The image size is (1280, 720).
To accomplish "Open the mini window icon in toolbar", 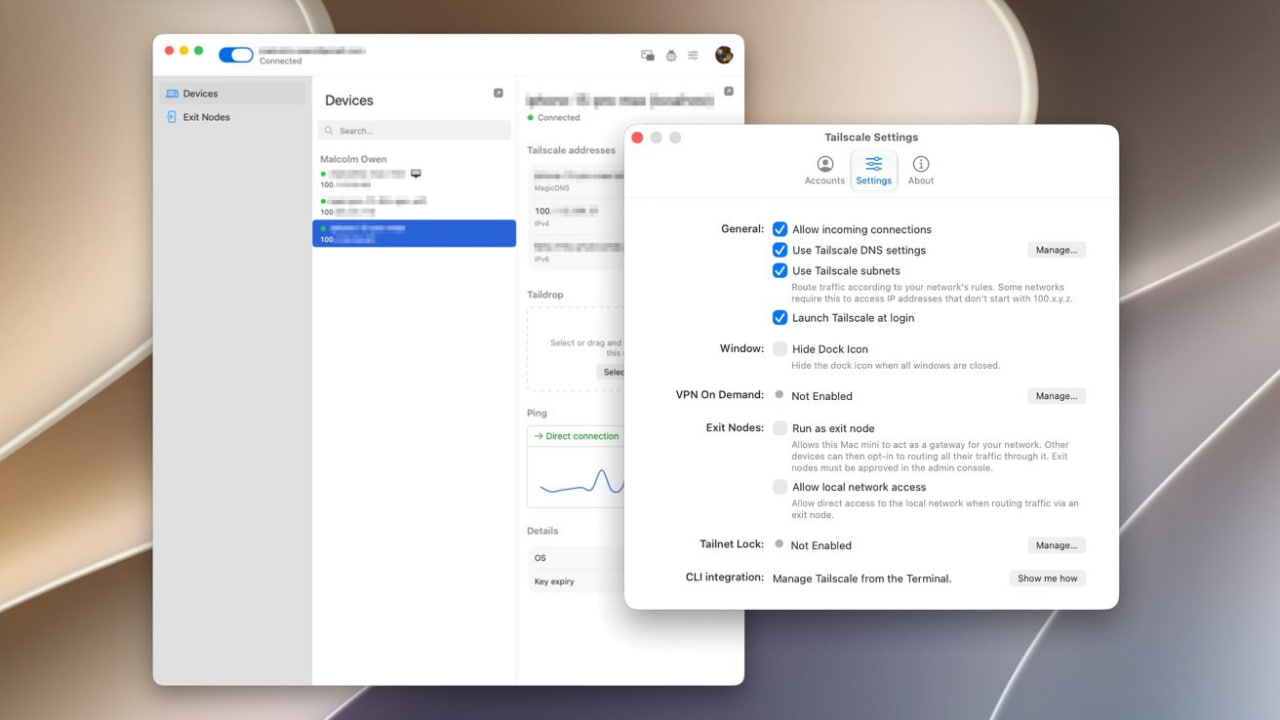I will pos(648,55).
